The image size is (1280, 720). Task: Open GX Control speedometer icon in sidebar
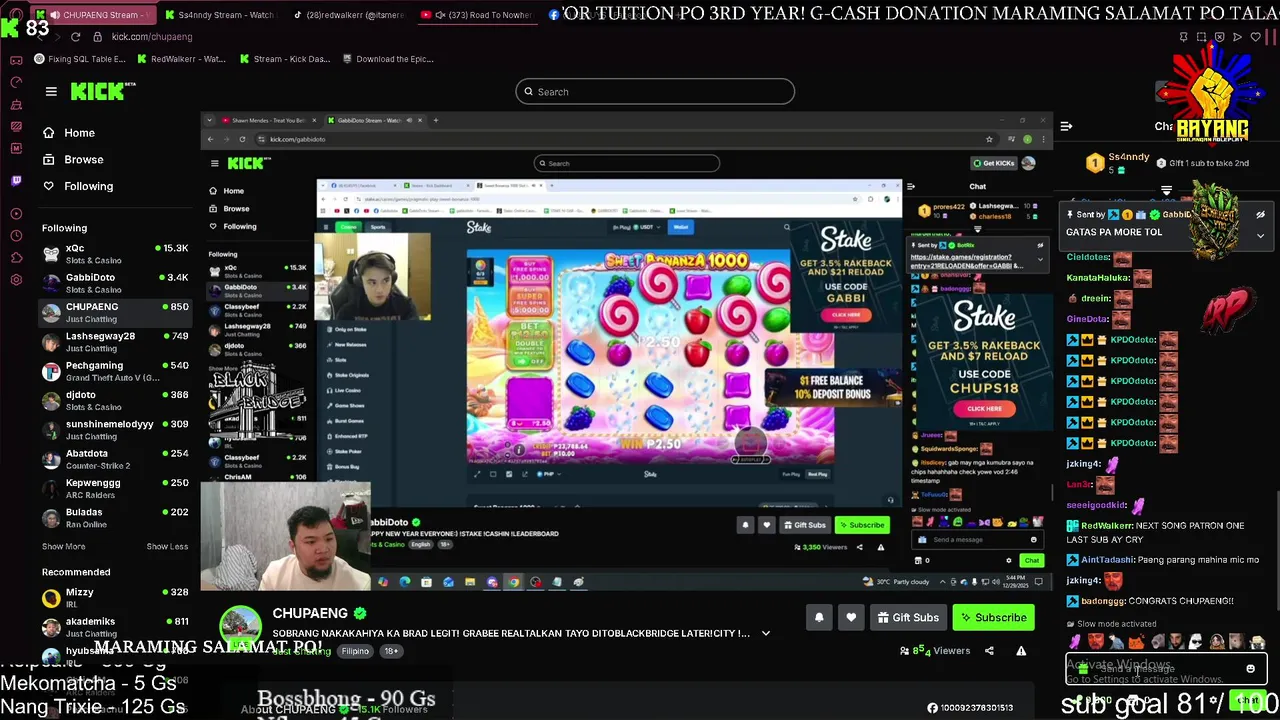(x=16, y=82)
